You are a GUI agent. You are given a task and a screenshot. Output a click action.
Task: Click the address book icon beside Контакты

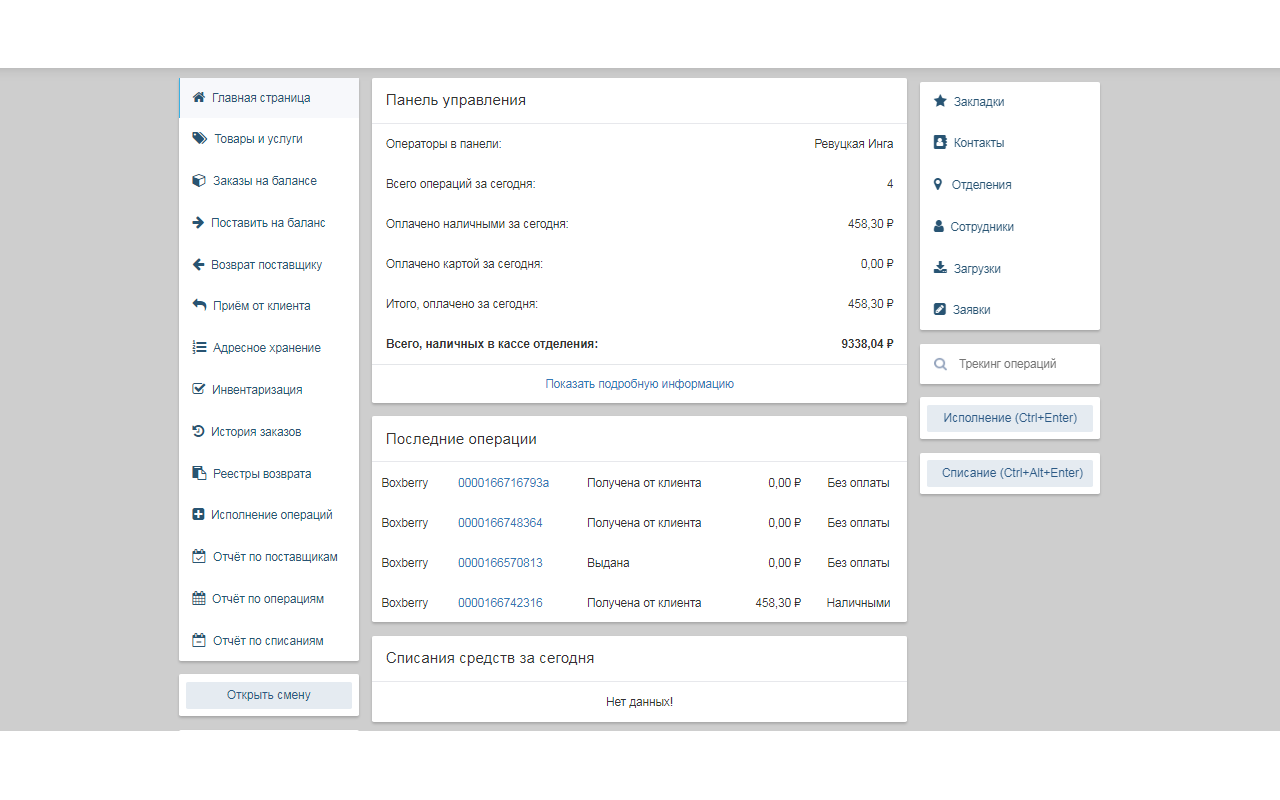(940, 143)
